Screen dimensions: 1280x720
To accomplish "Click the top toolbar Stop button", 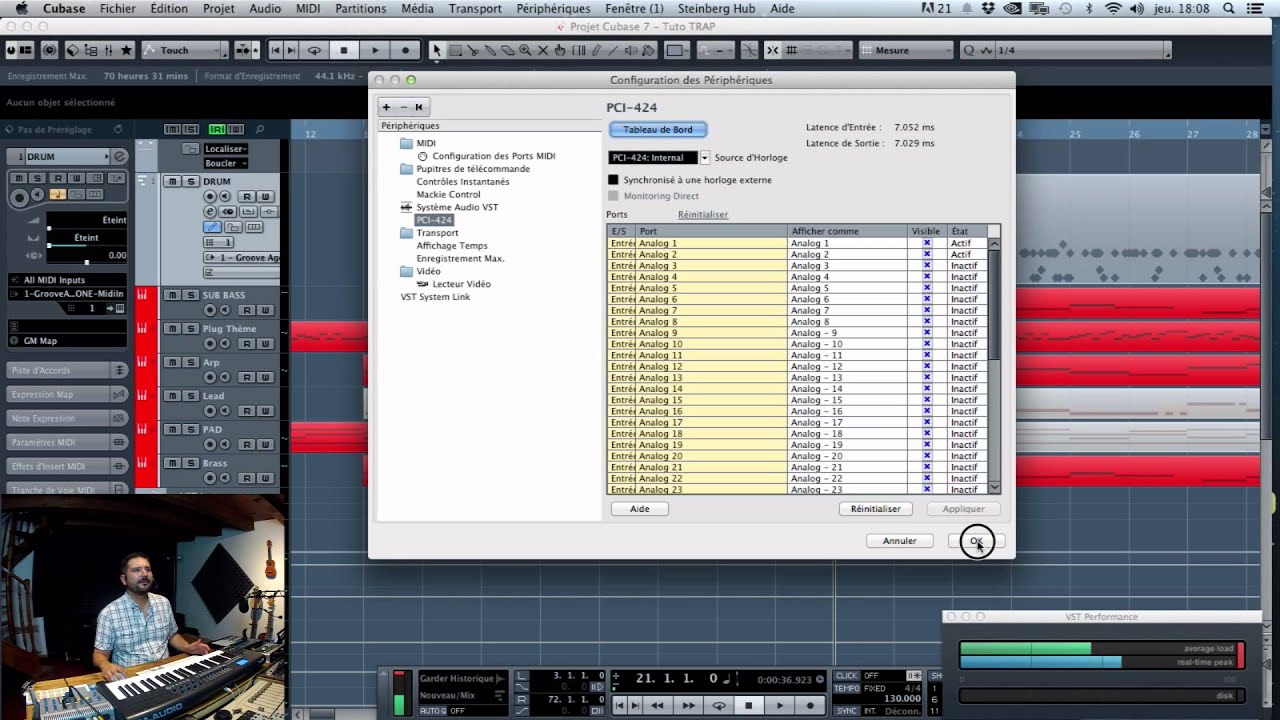I will [x=344, y=50].
